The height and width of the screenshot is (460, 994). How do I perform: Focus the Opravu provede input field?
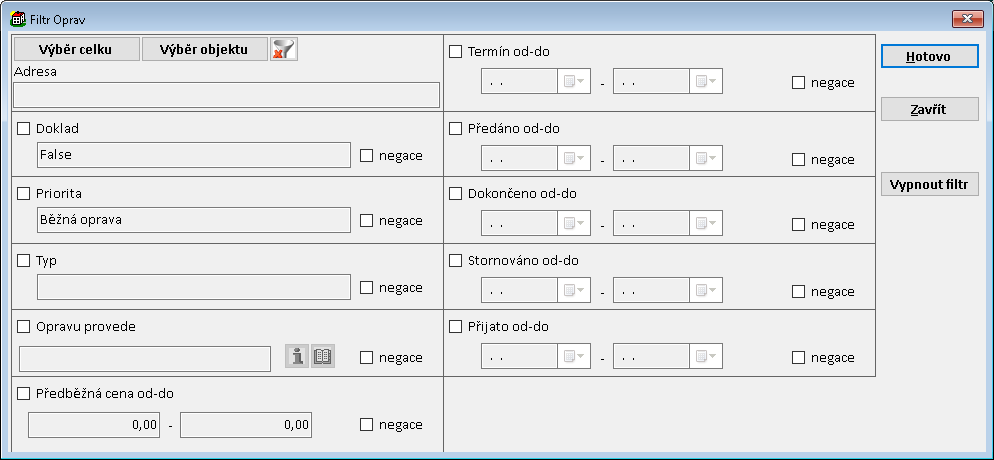pyautogui.click(x=145, y=358)
